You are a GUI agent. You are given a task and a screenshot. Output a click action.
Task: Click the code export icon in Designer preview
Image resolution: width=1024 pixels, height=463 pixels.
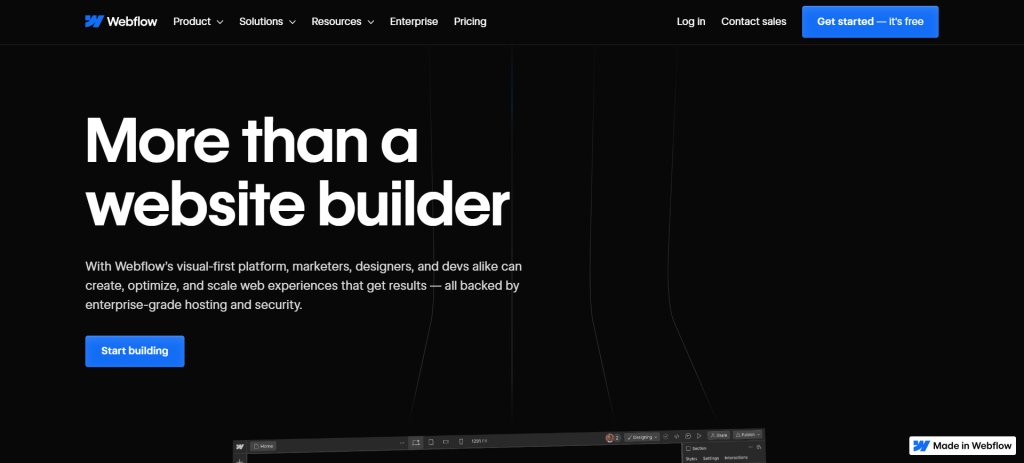coord(677,436)
